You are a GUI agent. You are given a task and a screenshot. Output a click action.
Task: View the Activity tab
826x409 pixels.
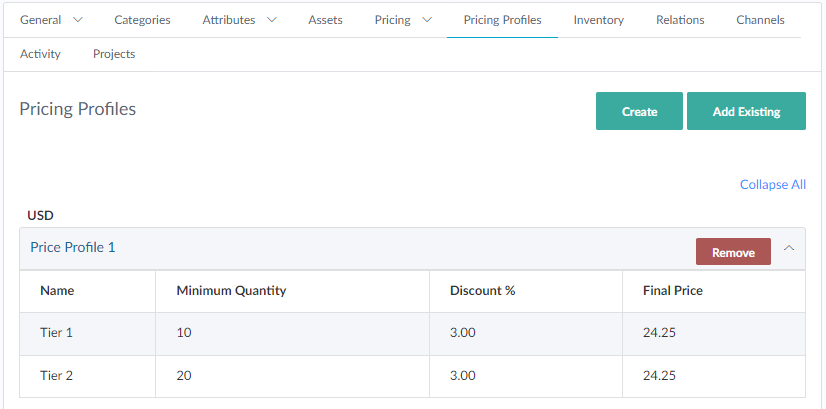(x=40, y=54)
